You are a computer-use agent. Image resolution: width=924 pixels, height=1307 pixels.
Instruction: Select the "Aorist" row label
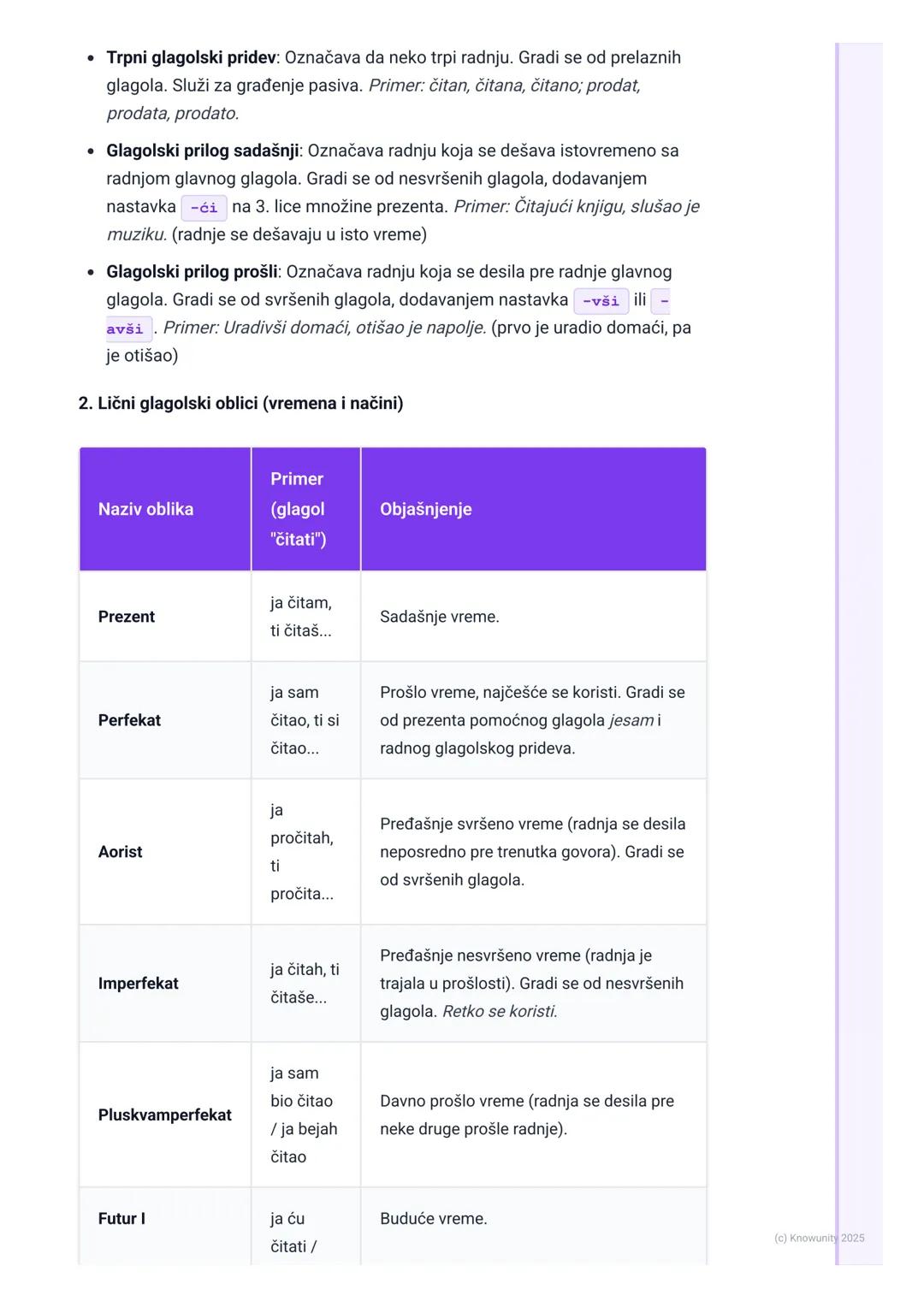point(121,852)
